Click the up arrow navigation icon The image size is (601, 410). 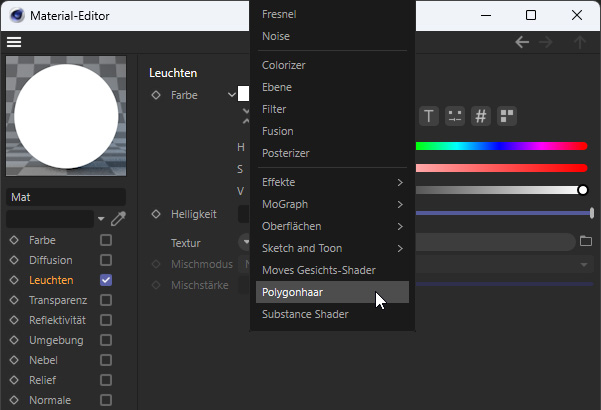(x=580, y=42)
